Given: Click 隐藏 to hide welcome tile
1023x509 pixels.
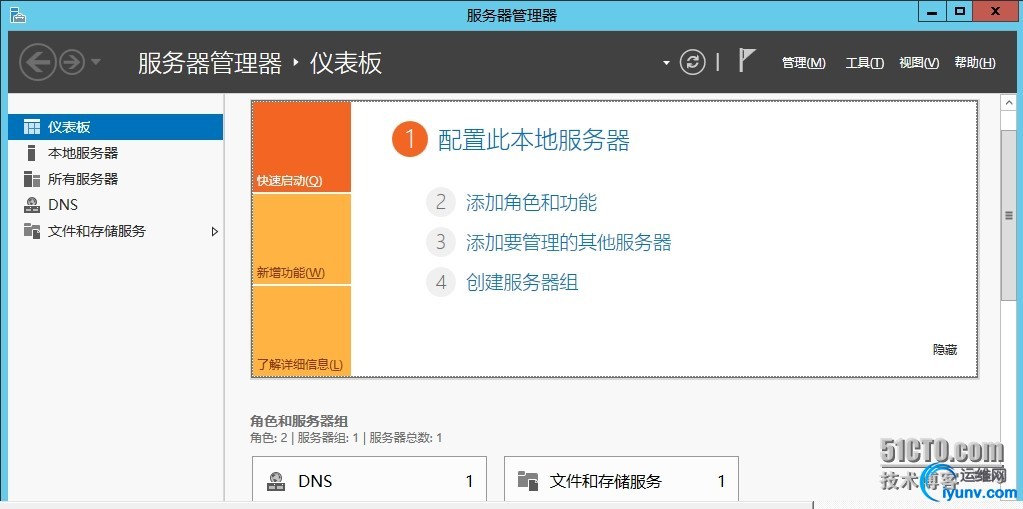Looking at the screenshot, I should (945, 350).
